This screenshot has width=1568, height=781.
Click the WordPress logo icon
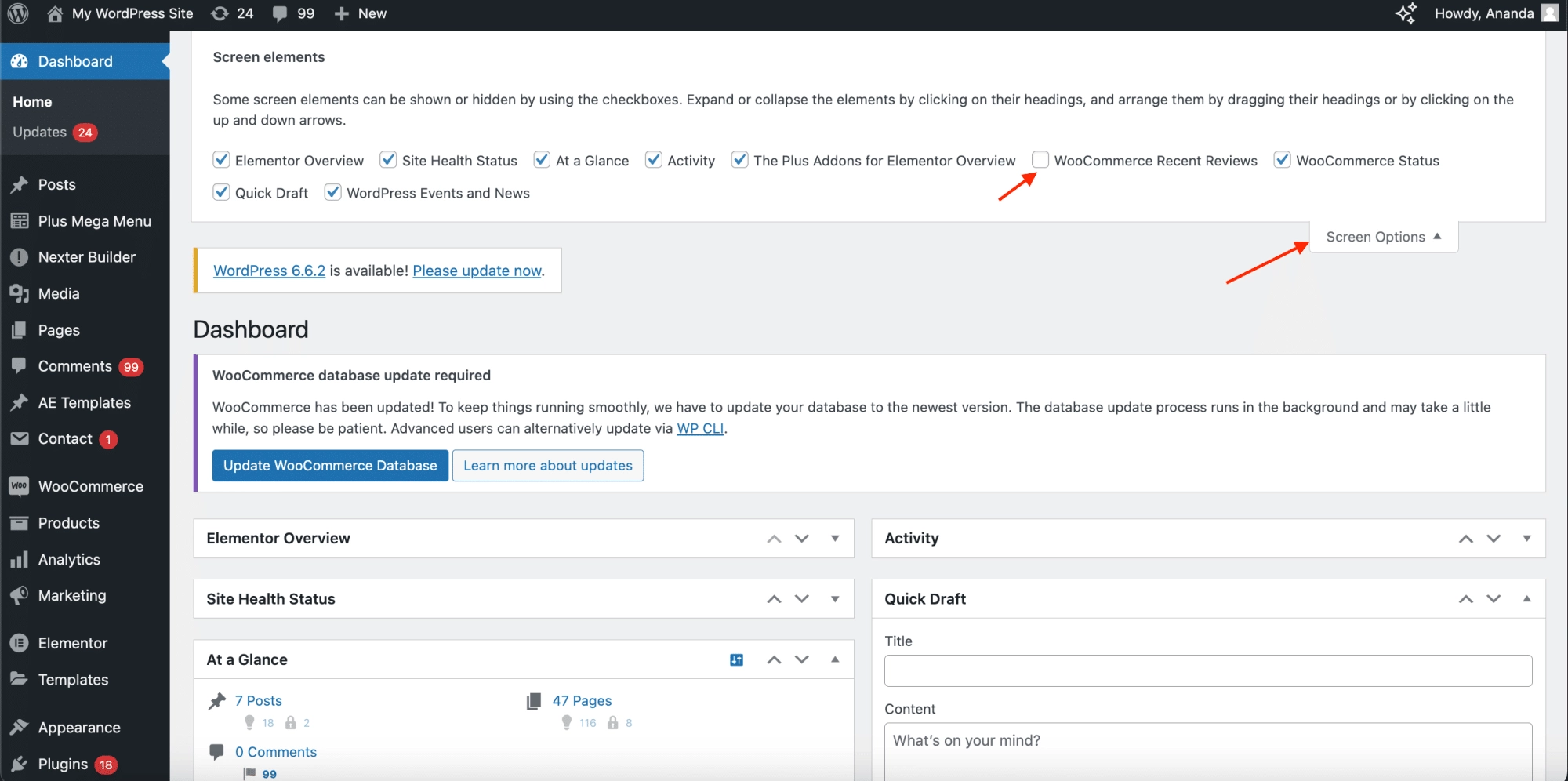[18, 13]
